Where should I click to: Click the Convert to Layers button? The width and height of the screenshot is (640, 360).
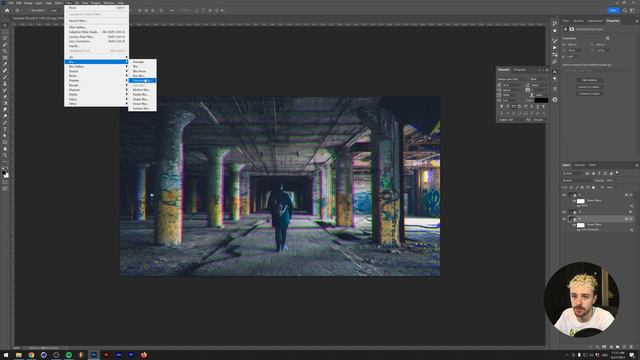589,93
